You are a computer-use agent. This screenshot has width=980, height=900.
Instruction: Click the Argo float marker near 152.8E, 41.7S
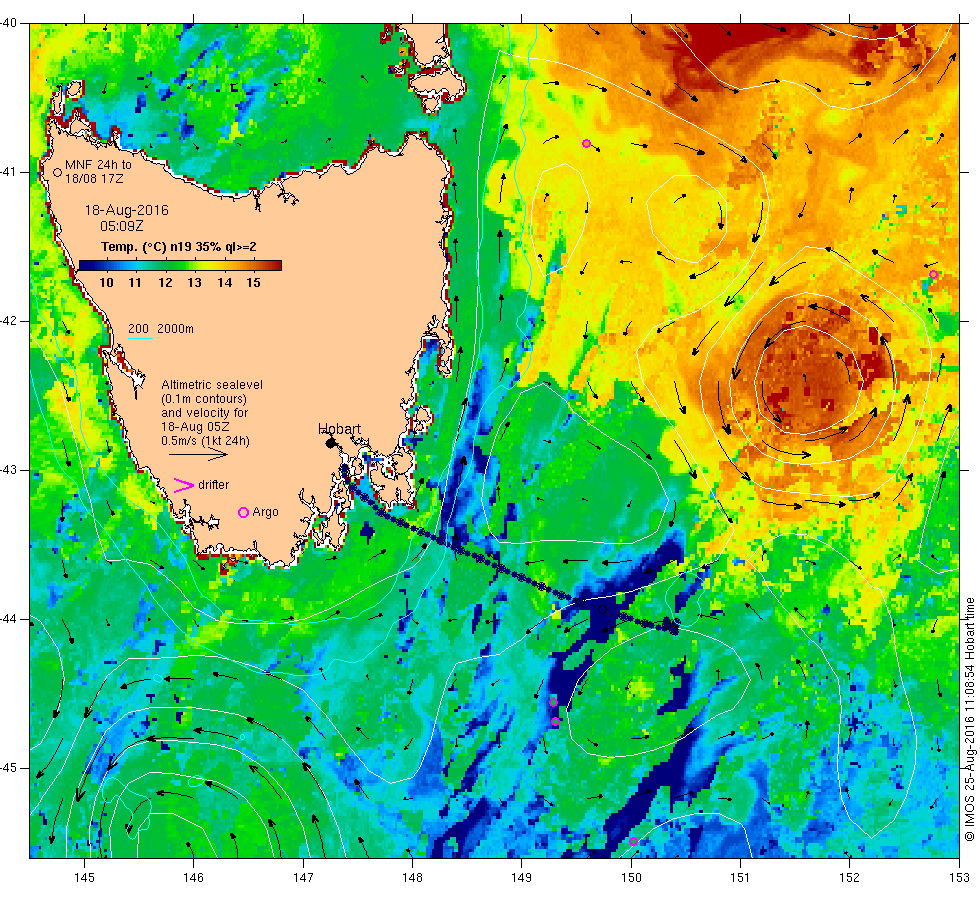[x=933, y=274]
